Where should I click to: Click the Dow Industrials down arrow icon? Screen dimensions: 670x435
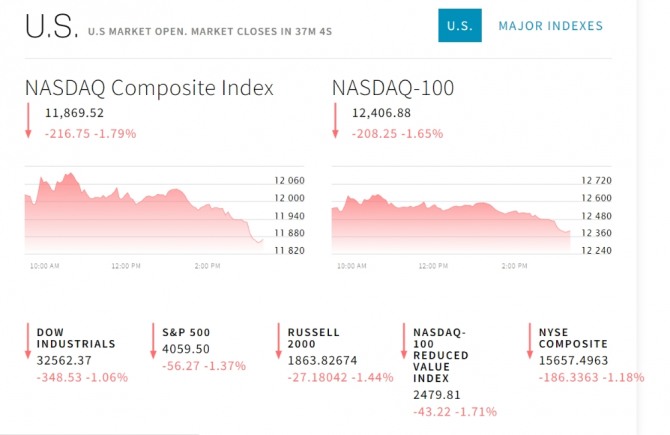coord(28,339)
